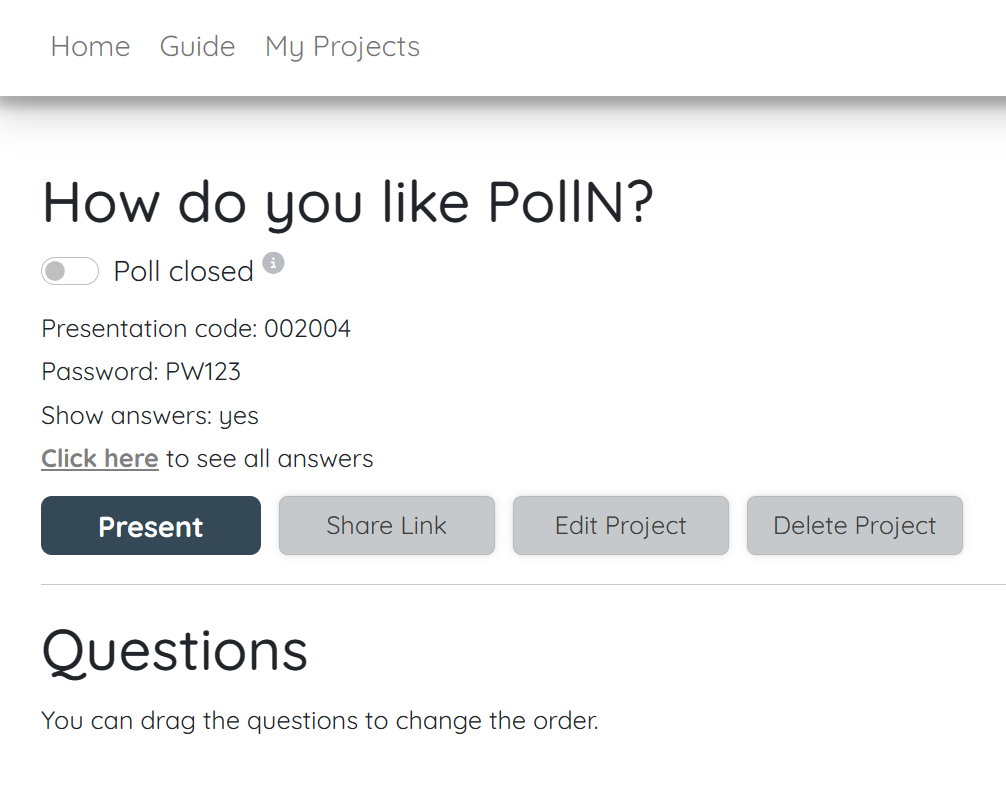Viewport: 1006px width, 801px height.
Task: Navigate to the Guide section
Action: click(x=197, y=47)
